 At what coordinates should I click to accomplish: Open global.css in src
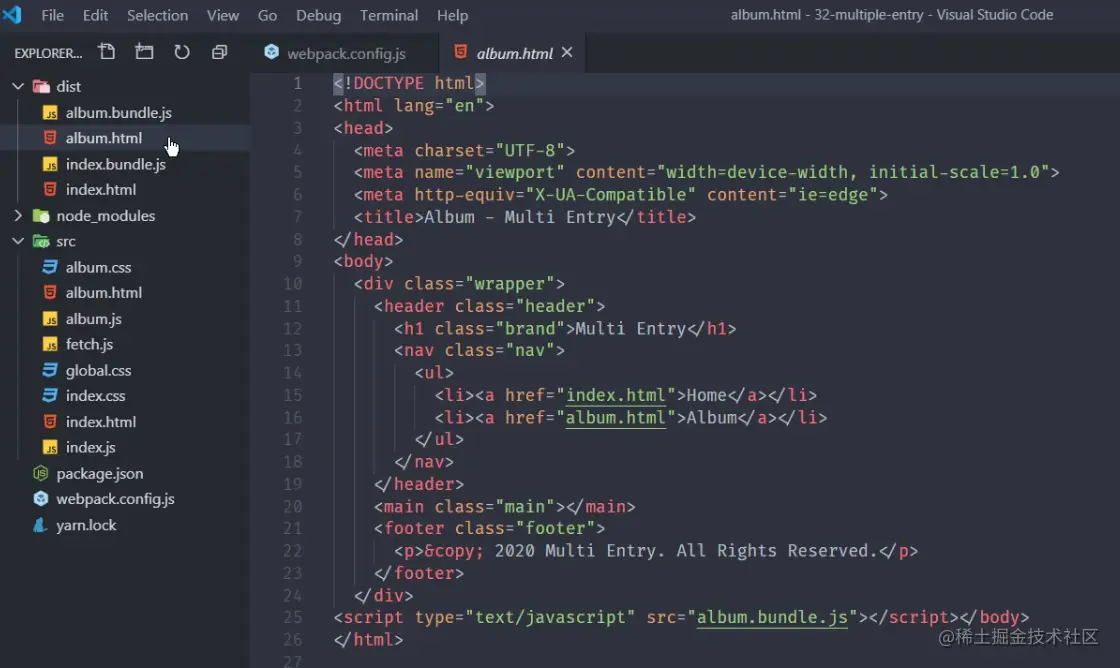point(99,370)
